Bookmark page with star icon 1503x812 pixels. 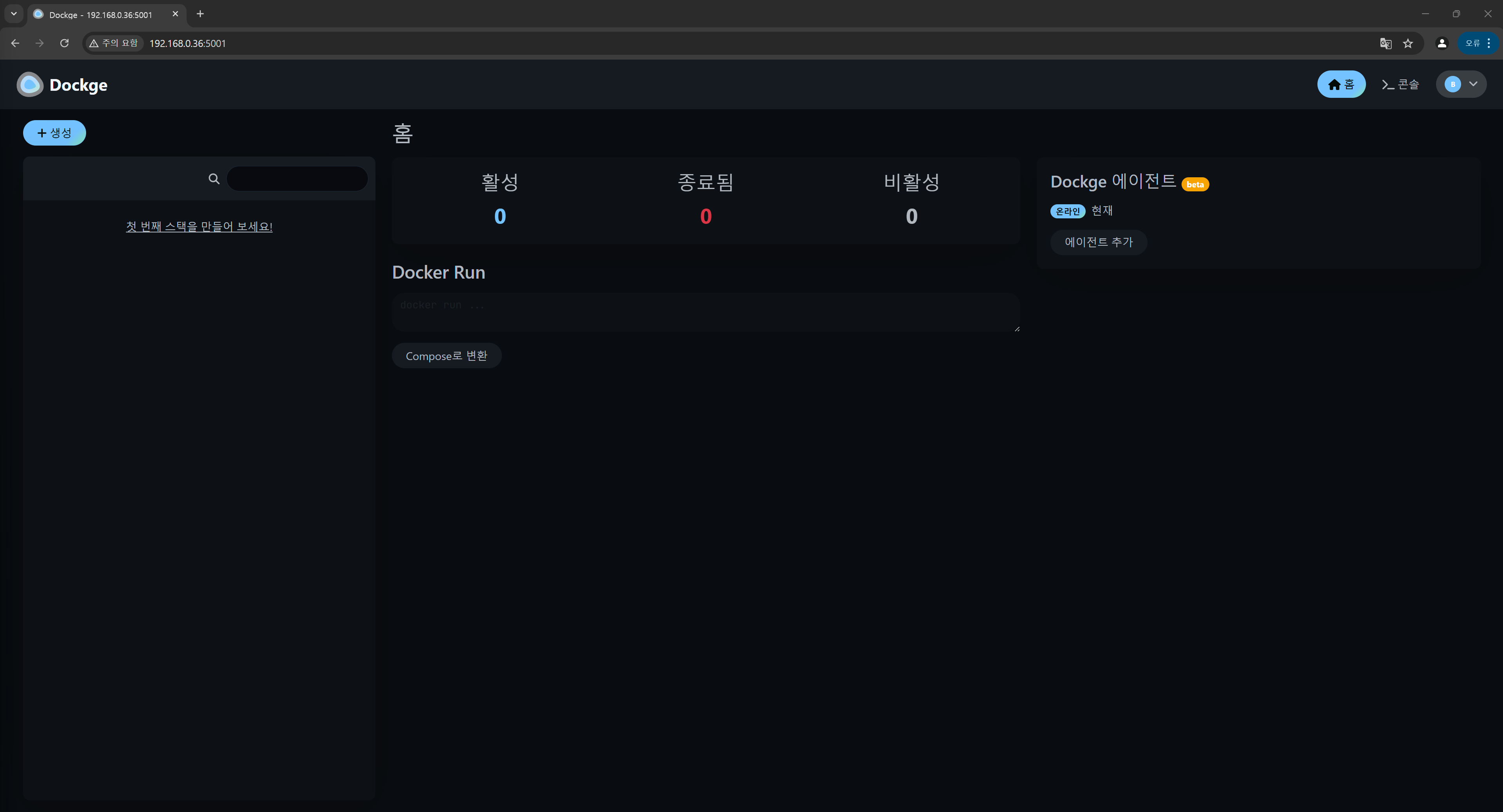[x=1408, y=43]
